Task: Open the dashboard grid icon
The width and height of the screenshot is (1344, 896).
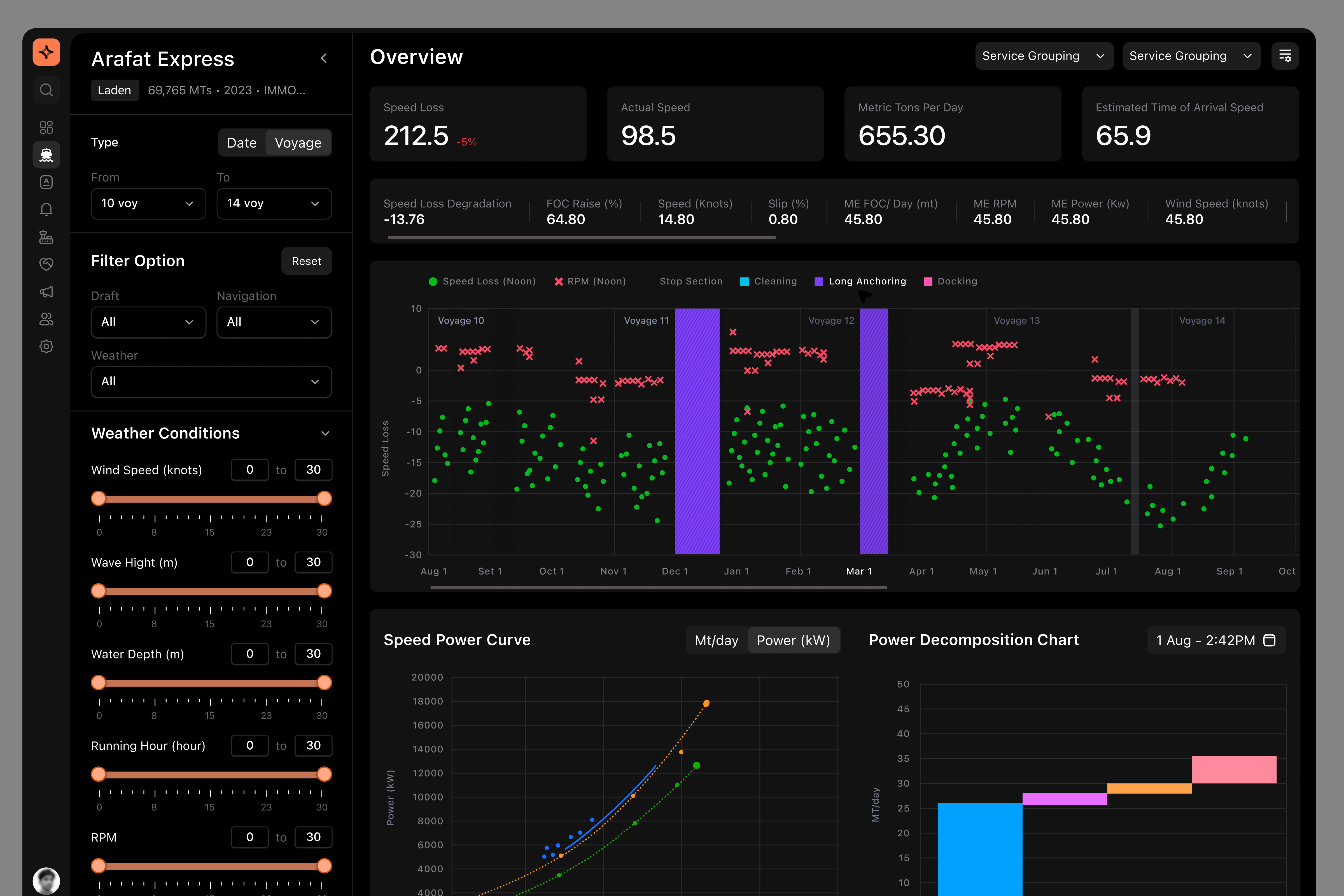Action: pyautogui.click(x=46, y=127)
